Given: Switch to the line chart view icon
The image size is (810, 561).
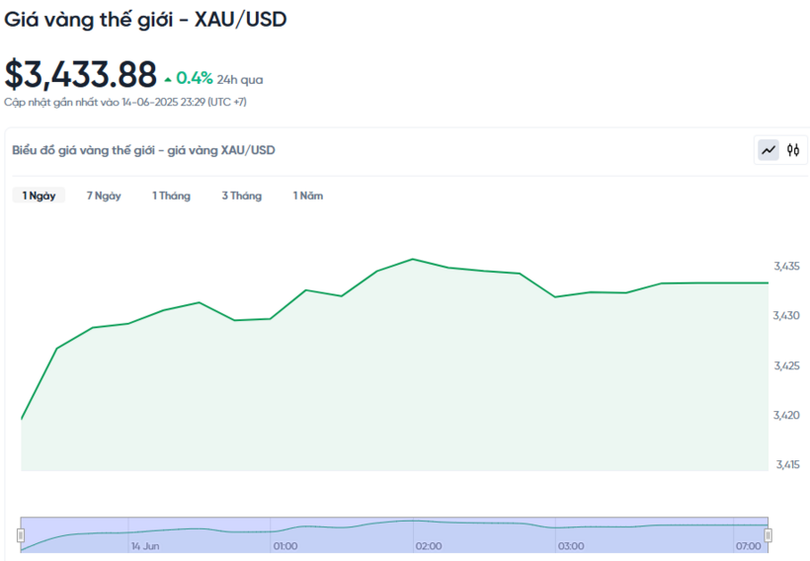Looking at the screenshot, I should (x=768, y=150).
